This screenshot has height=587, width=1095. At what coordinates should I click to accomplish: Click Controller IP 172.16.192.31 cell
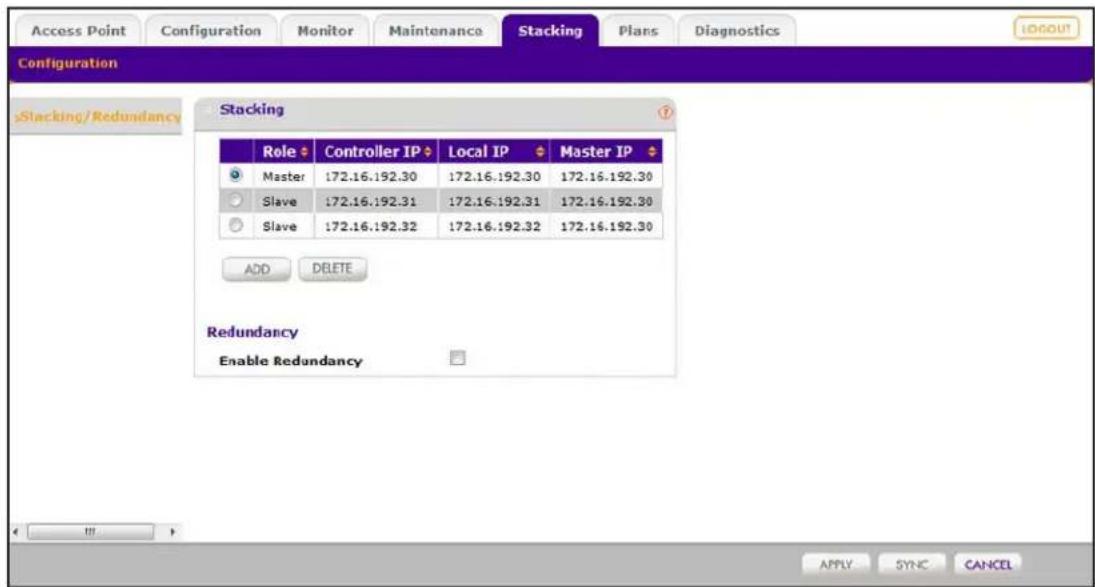(376, 202)
